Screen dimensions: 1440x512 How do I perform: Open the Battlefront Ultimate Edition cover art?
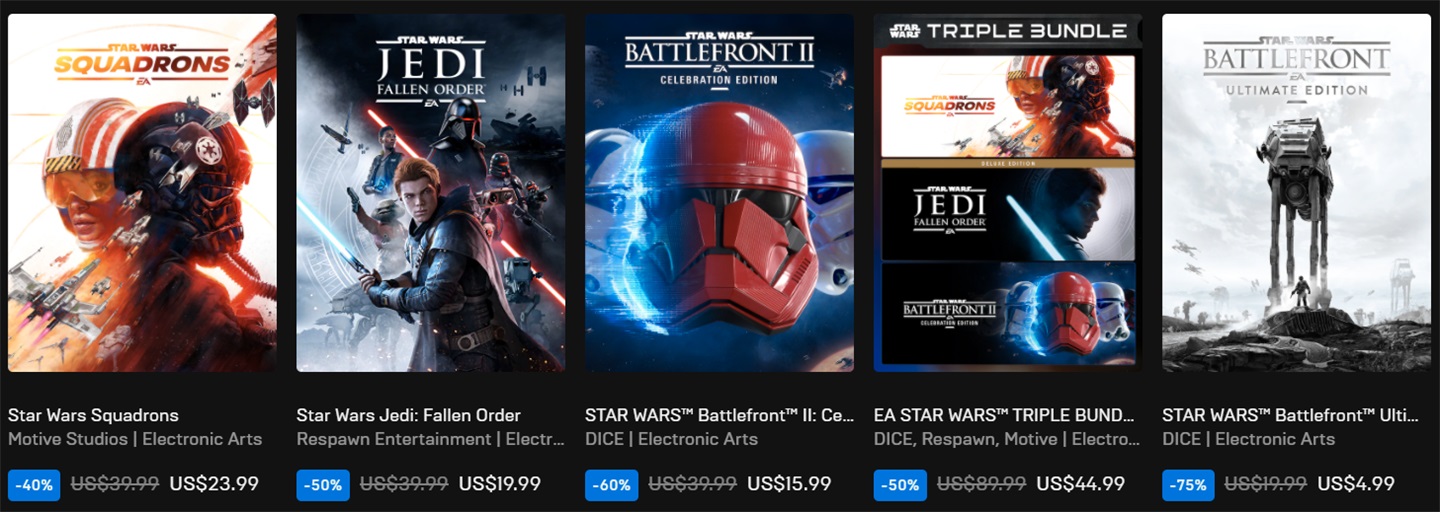[1296, 193]
